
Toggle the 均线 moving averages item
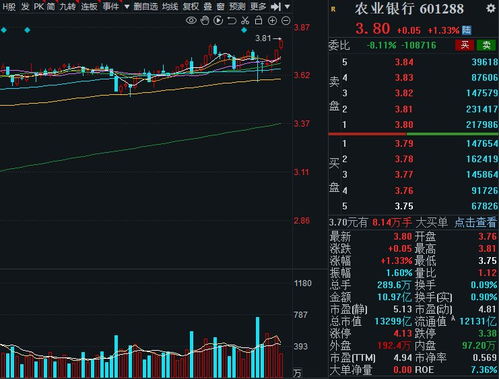(170, 6)
